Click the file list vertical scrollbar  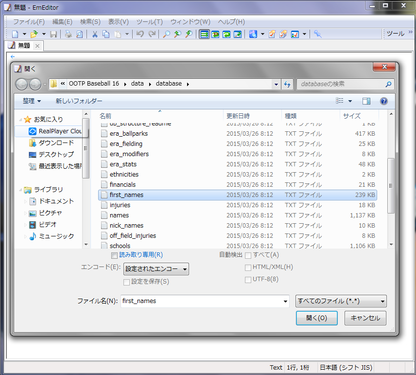[391, 185]
